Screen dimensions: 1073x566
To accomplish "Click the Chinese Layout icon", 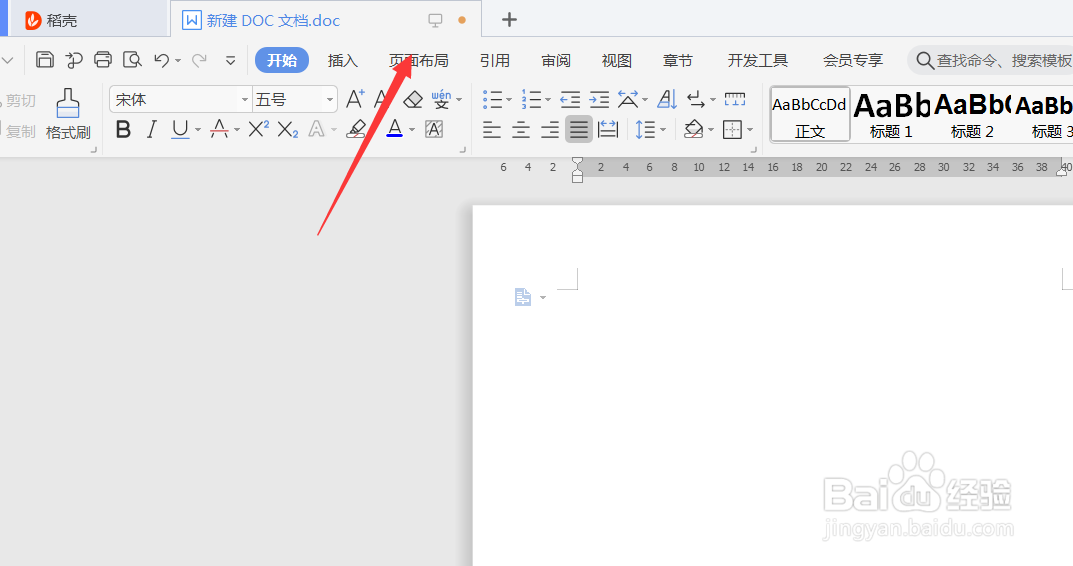I will 628,99.
